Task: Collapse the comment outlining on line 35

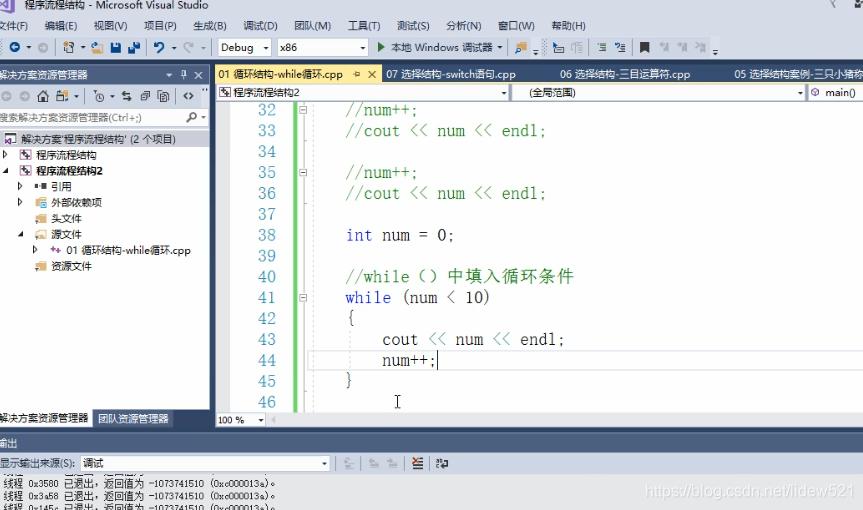Action: click(303, 172)
